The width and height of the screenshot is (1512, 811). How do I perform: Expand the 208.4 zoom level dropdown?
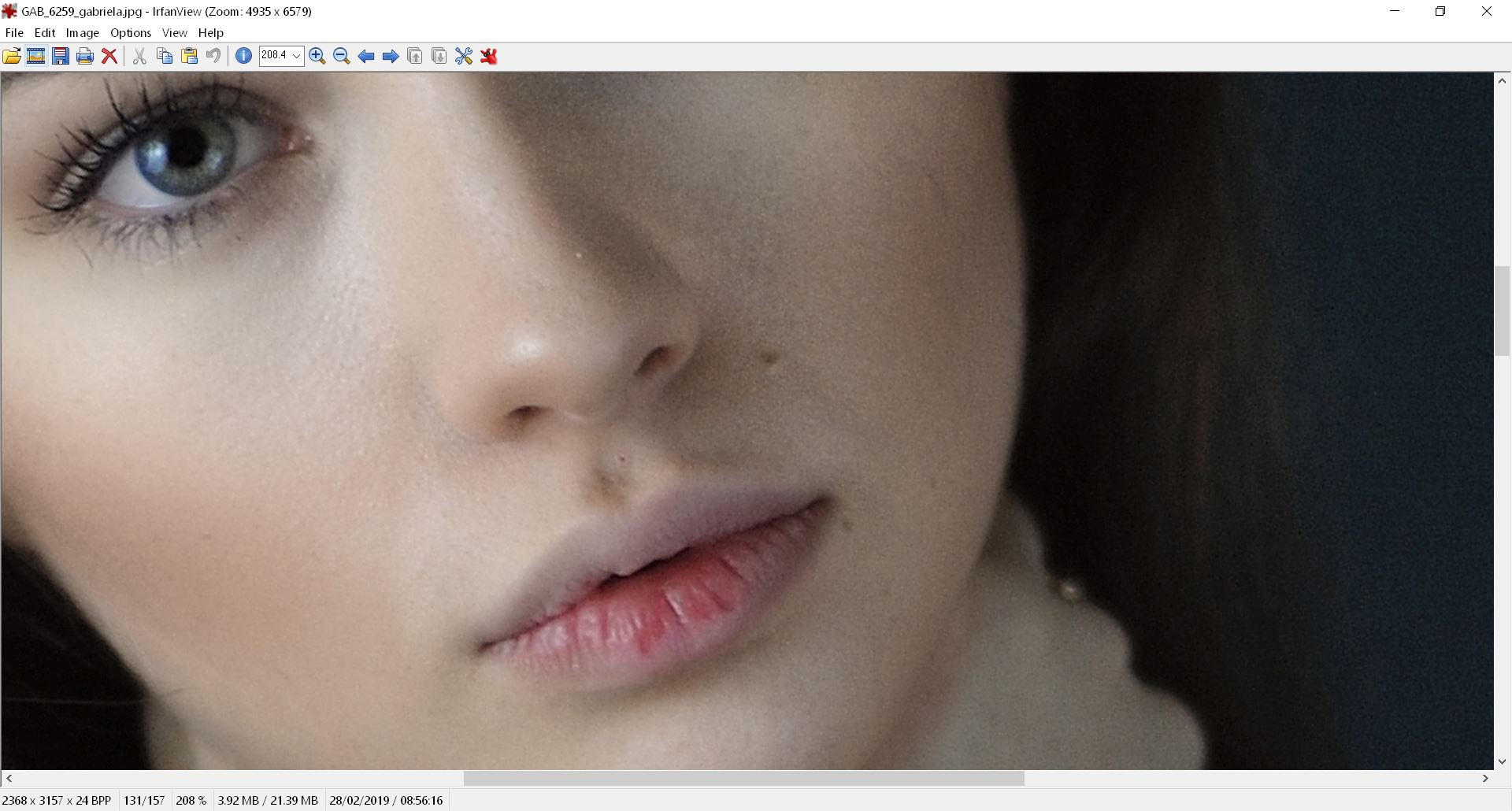click(296, 56)
